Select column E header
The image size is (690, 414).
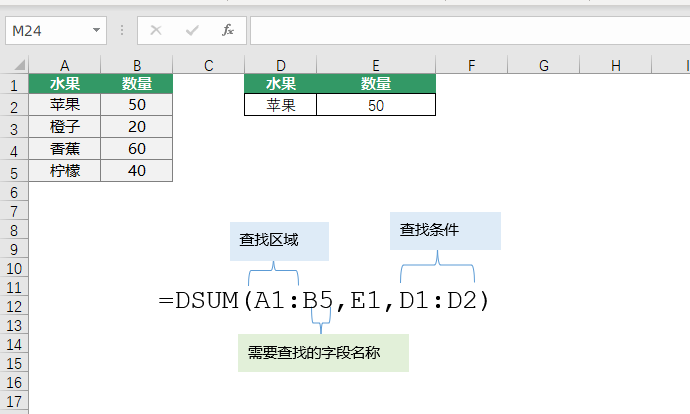[376, 66]
